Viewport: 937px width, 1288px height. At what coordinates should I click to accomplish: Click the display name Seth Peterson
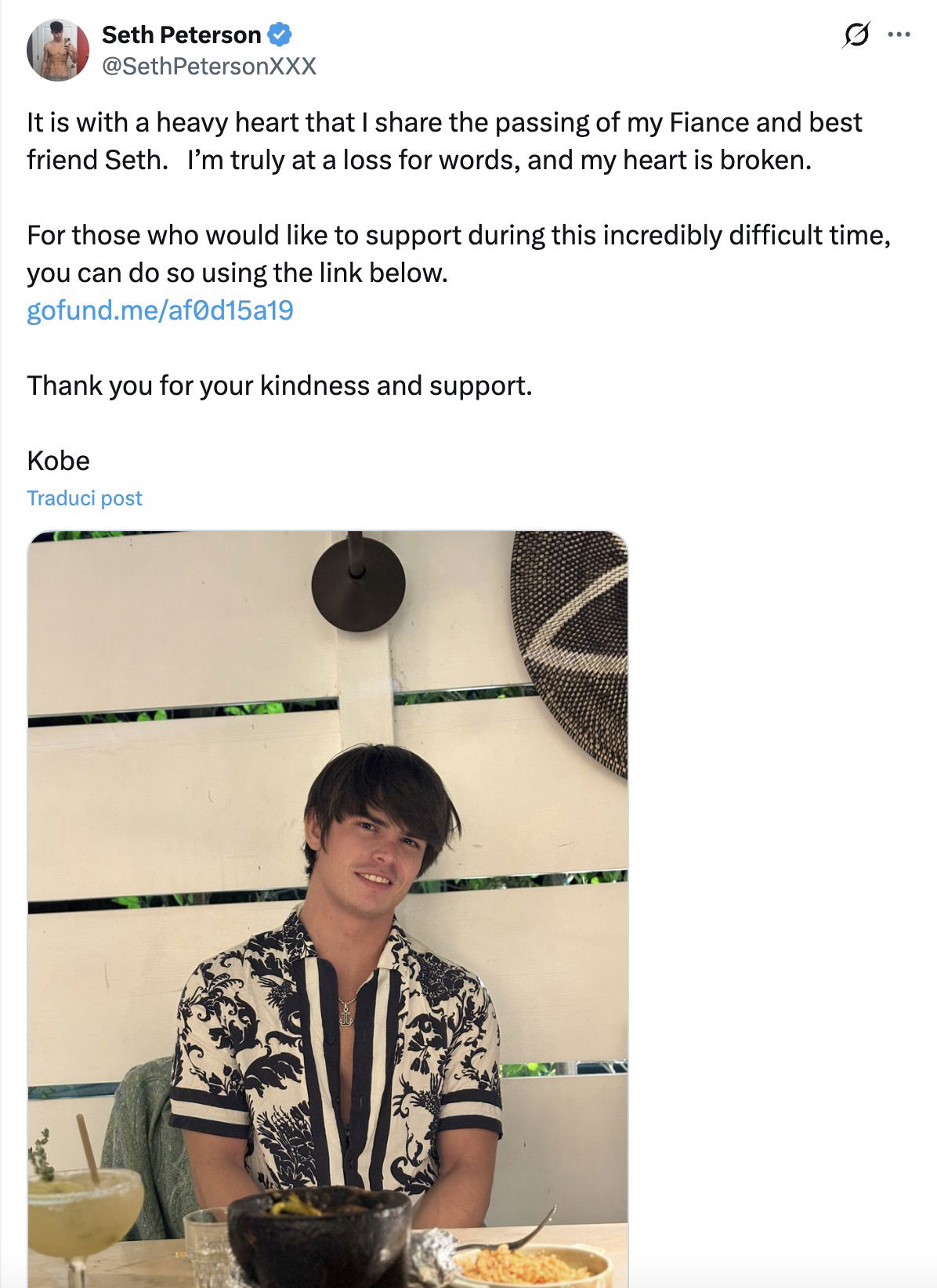click(181, 34)
